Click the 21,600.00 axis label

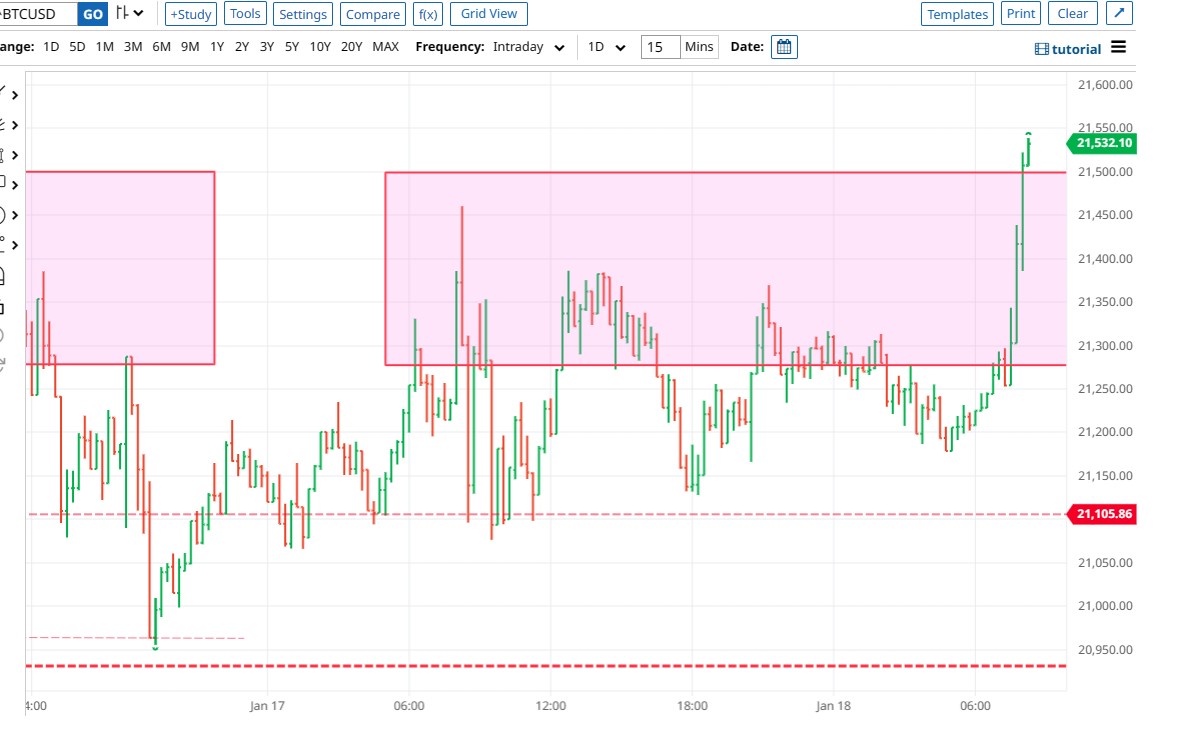coord(1105,85)
